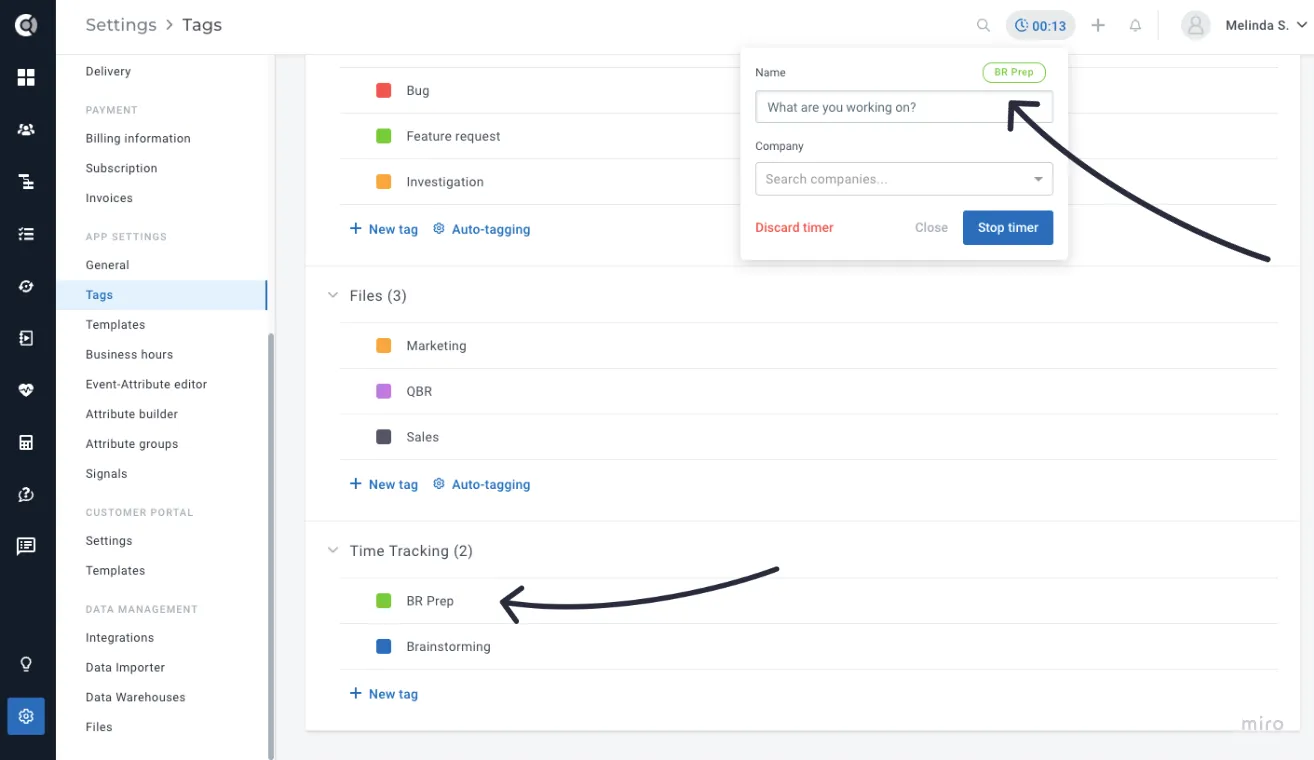The image size is (1314, 760).
Task: Click the 'What are you working on?' field
Action: pyautogui.click(x=904, y=107)
